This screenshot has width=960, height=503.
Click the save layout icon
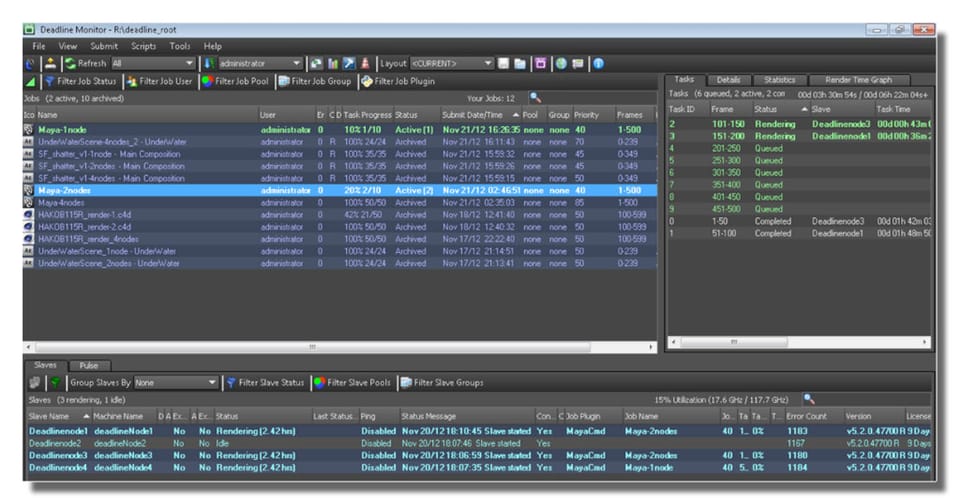coord(503,64)
